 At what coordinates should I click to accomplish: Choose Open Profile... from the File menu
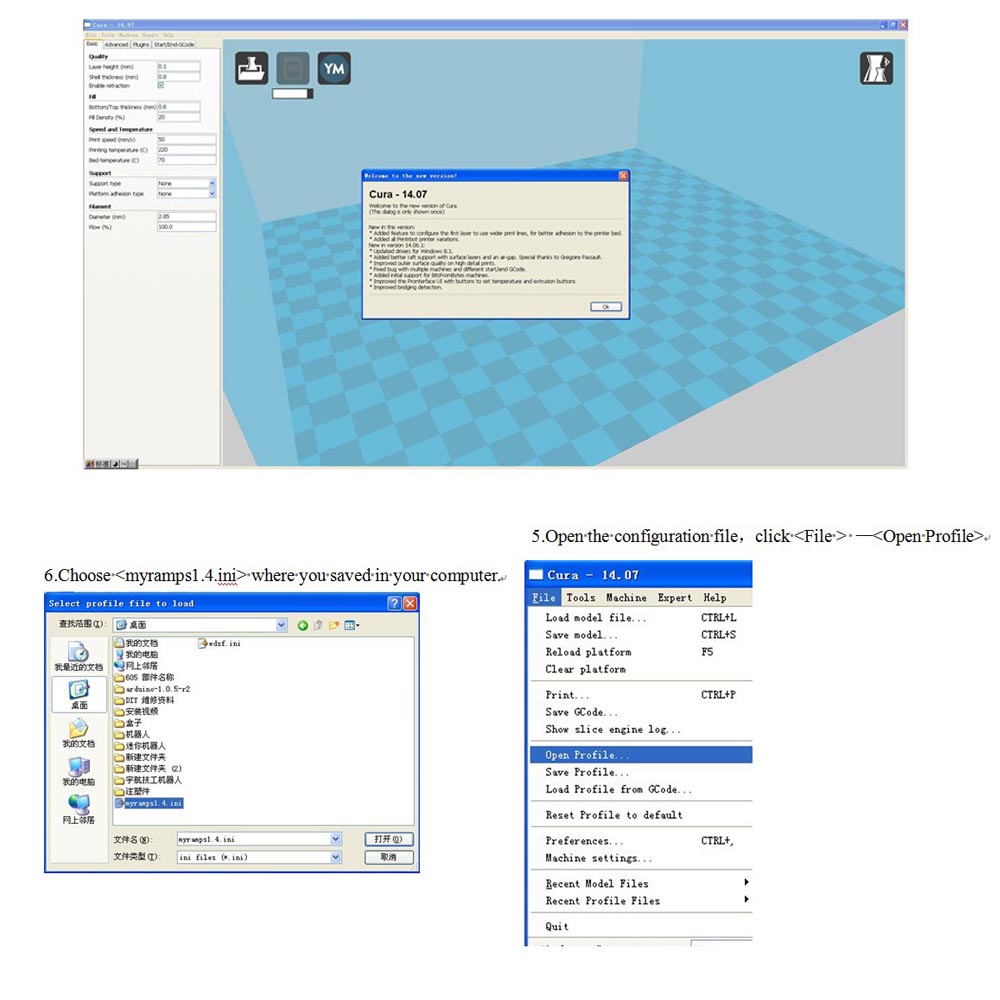(587, 755)
